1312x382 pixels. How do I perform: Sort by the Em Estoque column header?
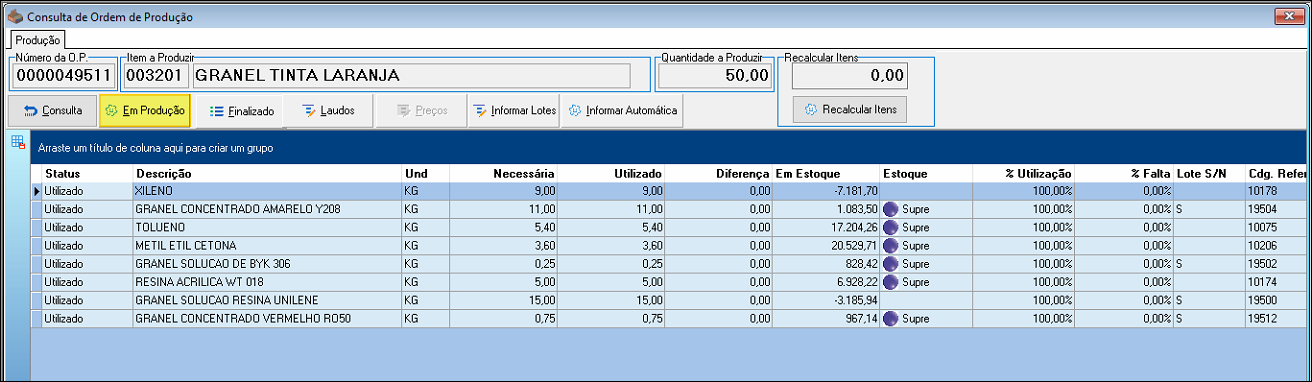coord(826,173)
